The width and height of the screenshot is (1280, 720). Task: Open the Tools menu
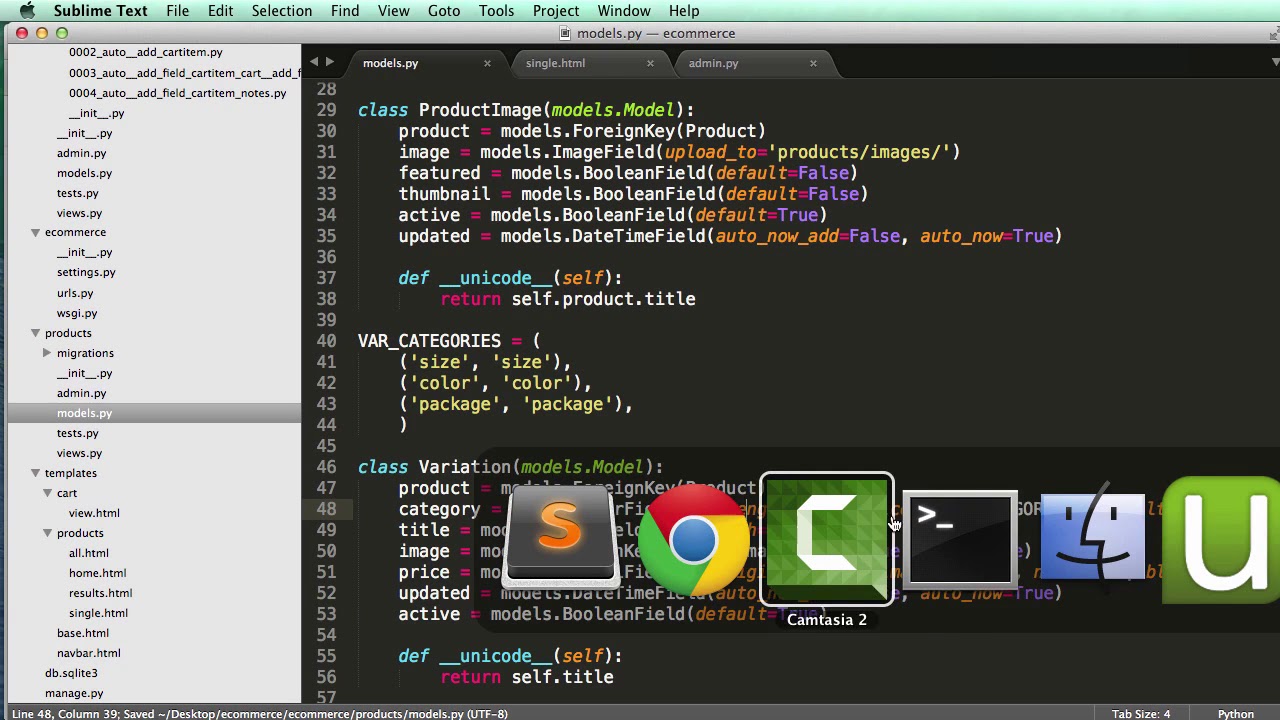coord(496,11)
